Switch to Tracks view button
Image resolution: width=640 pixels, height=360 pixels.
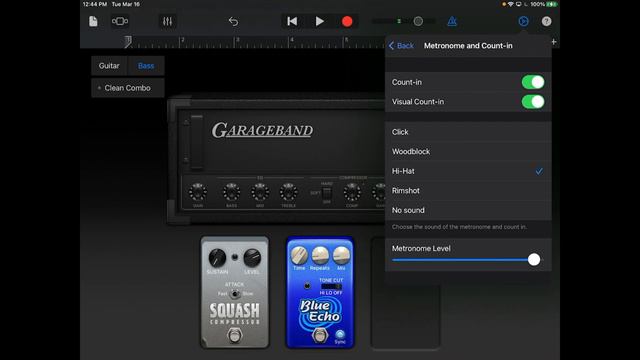point(120,21)
